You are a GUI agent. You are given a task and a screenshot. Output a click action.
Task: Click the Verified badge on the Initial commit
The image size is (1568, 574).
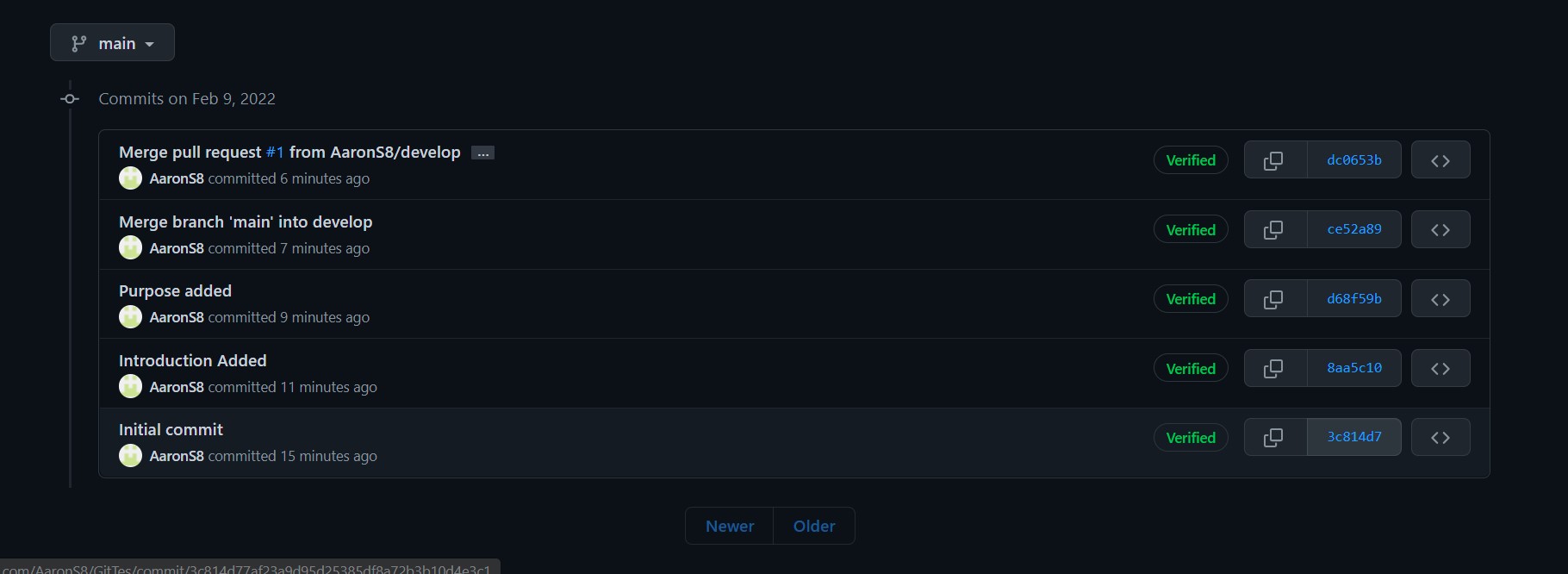[x=1190, y=437]
